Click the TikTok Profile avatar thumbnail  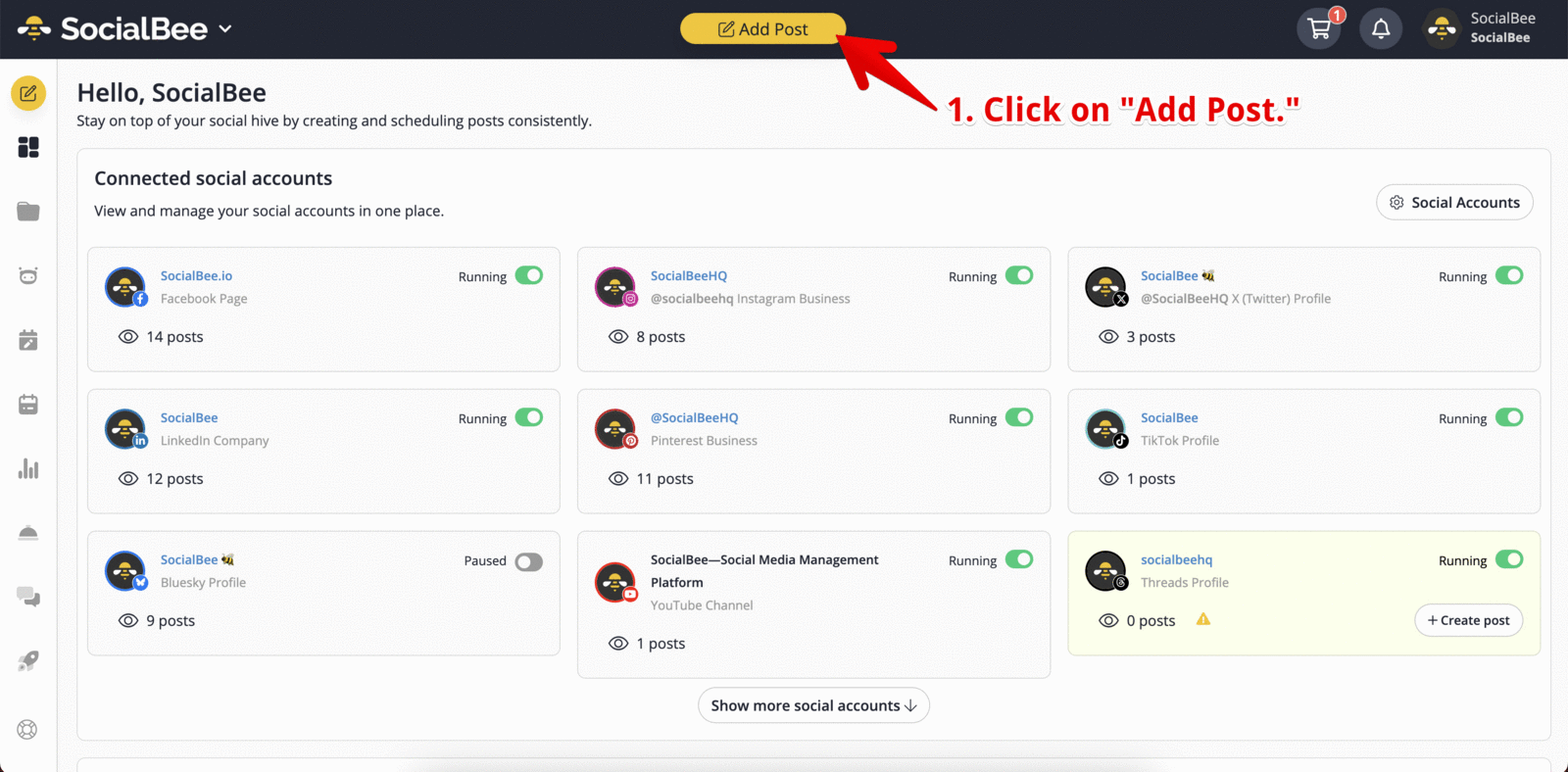[x=1105, y=429]
